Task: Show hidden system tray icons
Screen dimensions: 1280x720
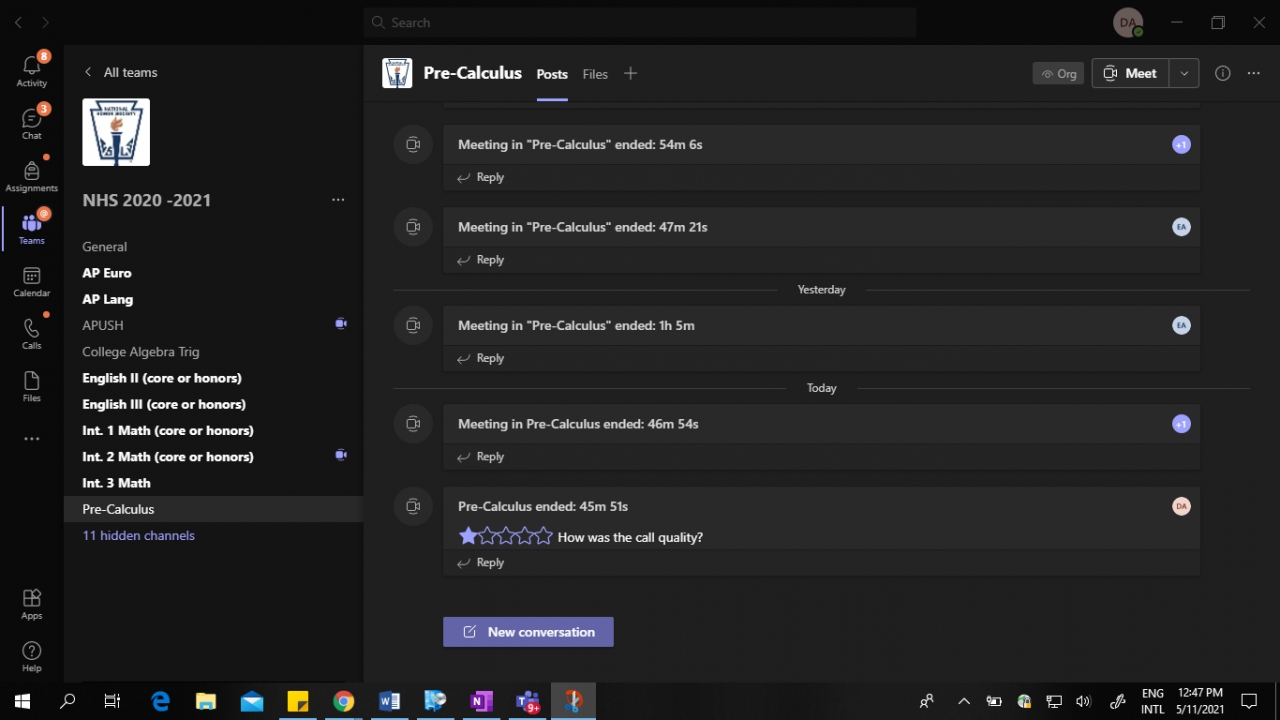Action: [x=964, y=701]
